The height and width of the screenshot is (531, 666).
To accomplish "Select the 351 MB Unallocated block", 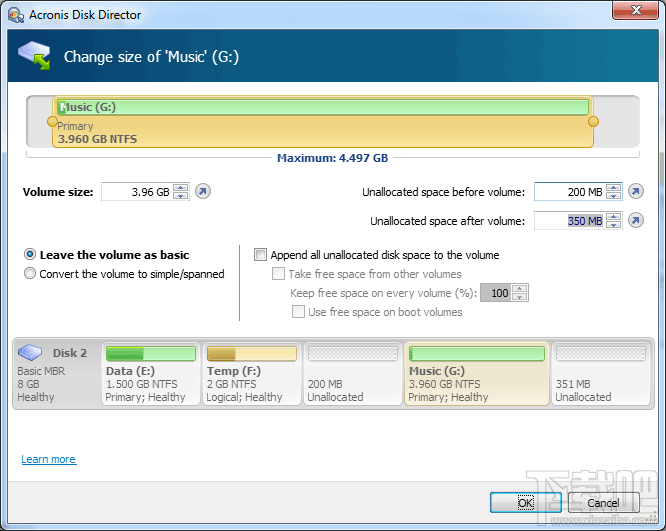I will (601, 373).
